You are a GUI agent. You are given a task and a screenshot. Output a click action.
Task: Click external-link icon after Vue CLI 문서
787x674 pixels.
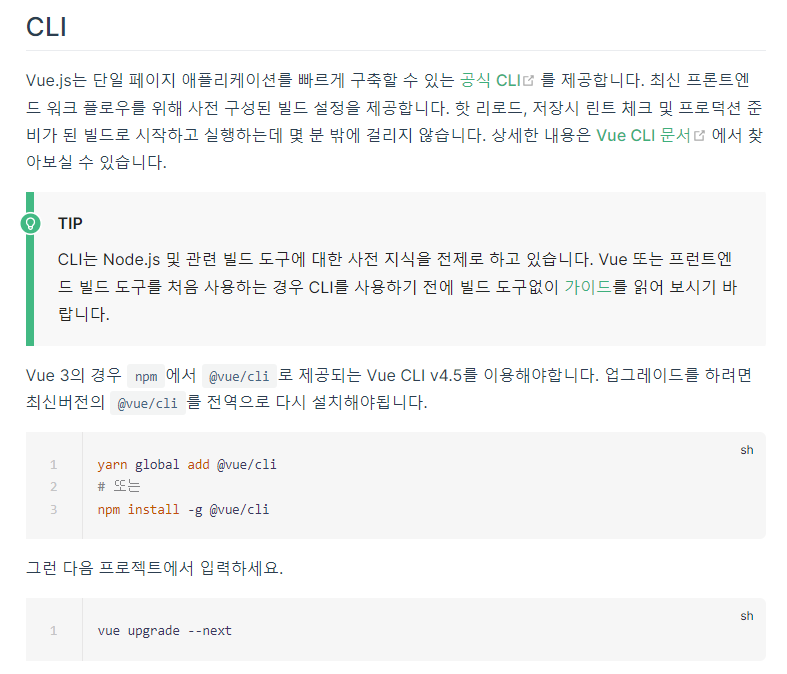coord(699,136)
